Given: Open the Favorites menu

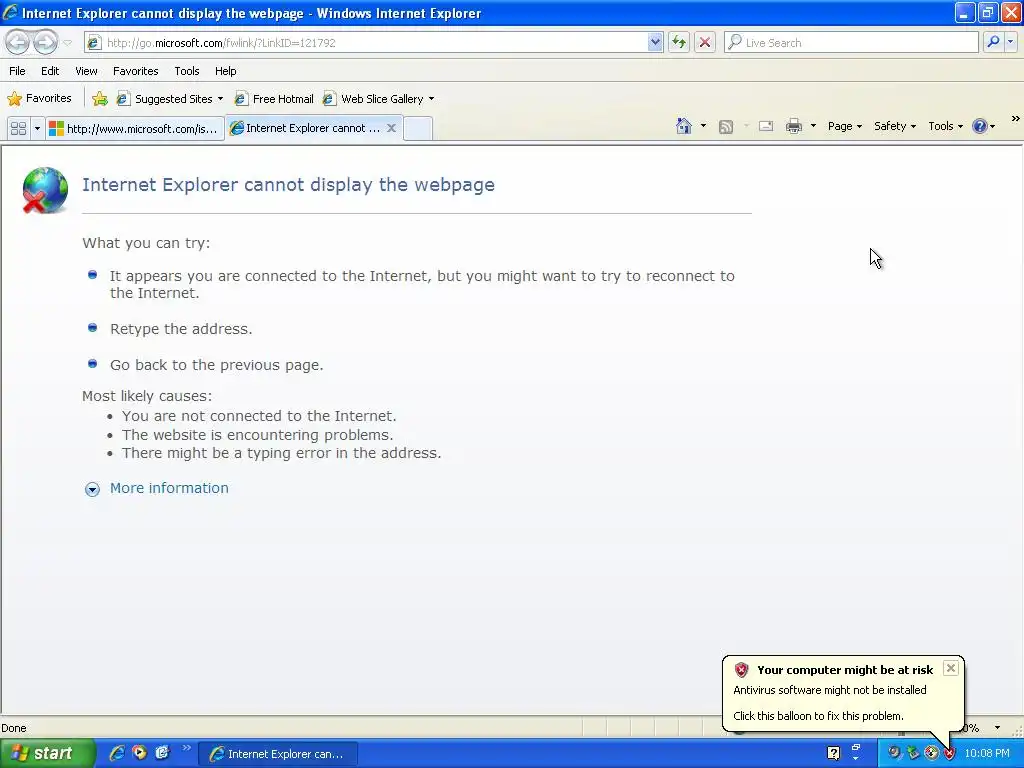Looking at the screenshot, I should pos(135,71).
